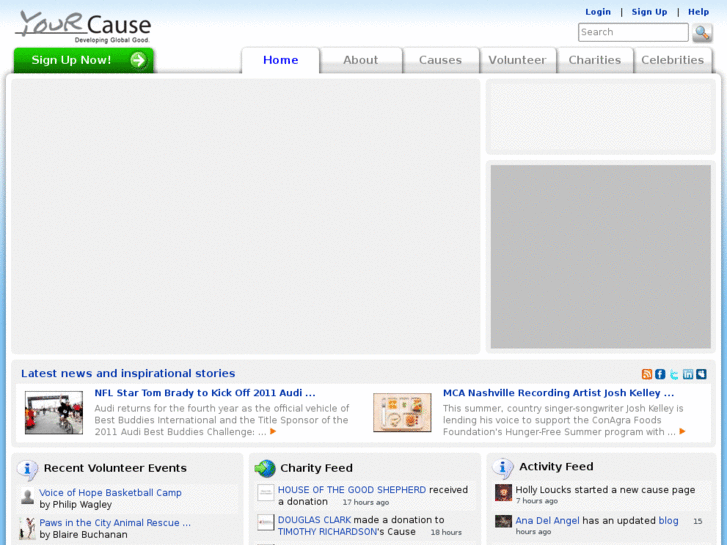Open the NFL Star Tom Brady headline

point(205,393)
